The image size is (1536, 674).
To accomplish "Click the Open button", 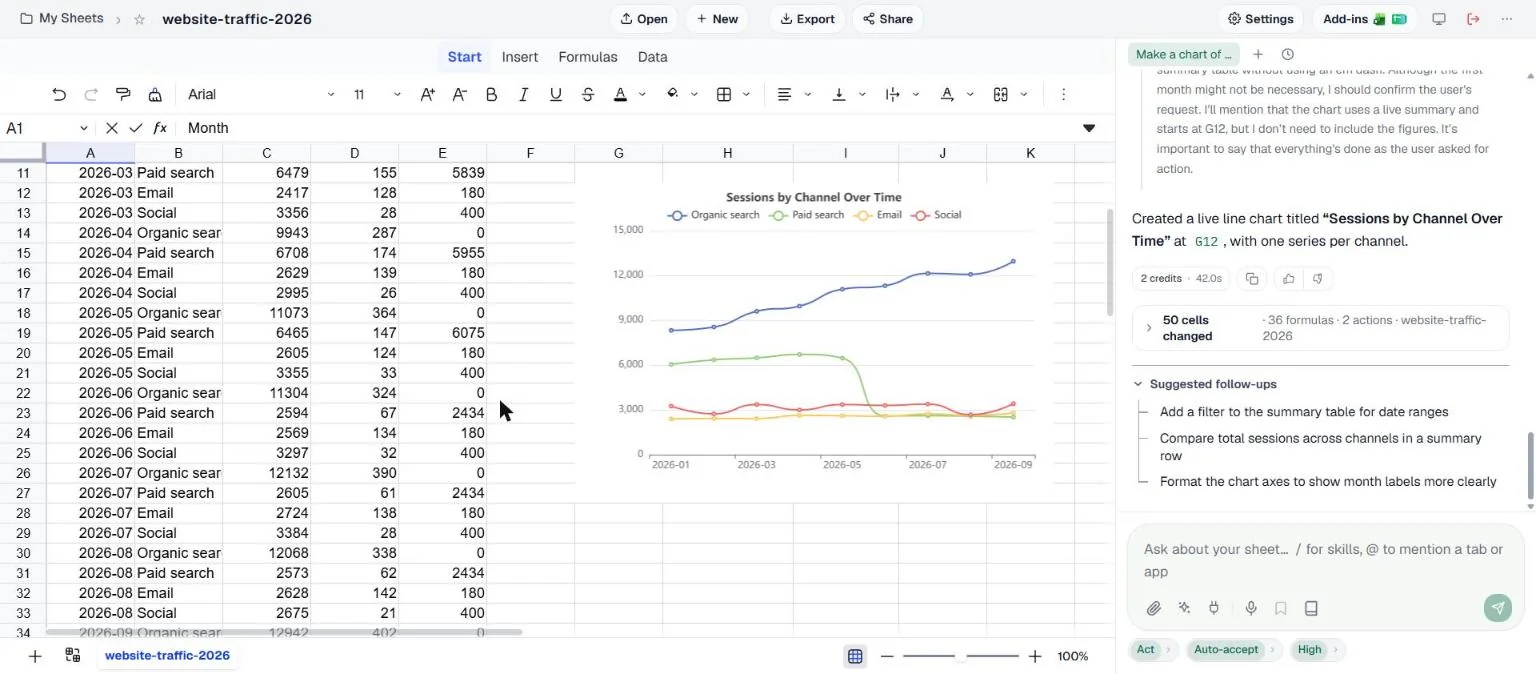I will tap(644, 19).
